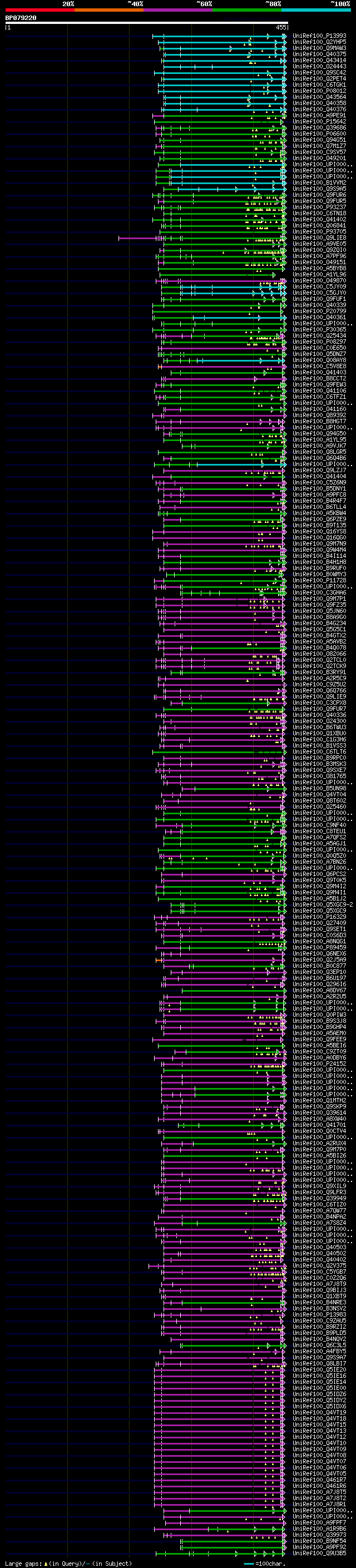Select the UniRef100_Q9FUR5 entry

coord(319,201)
